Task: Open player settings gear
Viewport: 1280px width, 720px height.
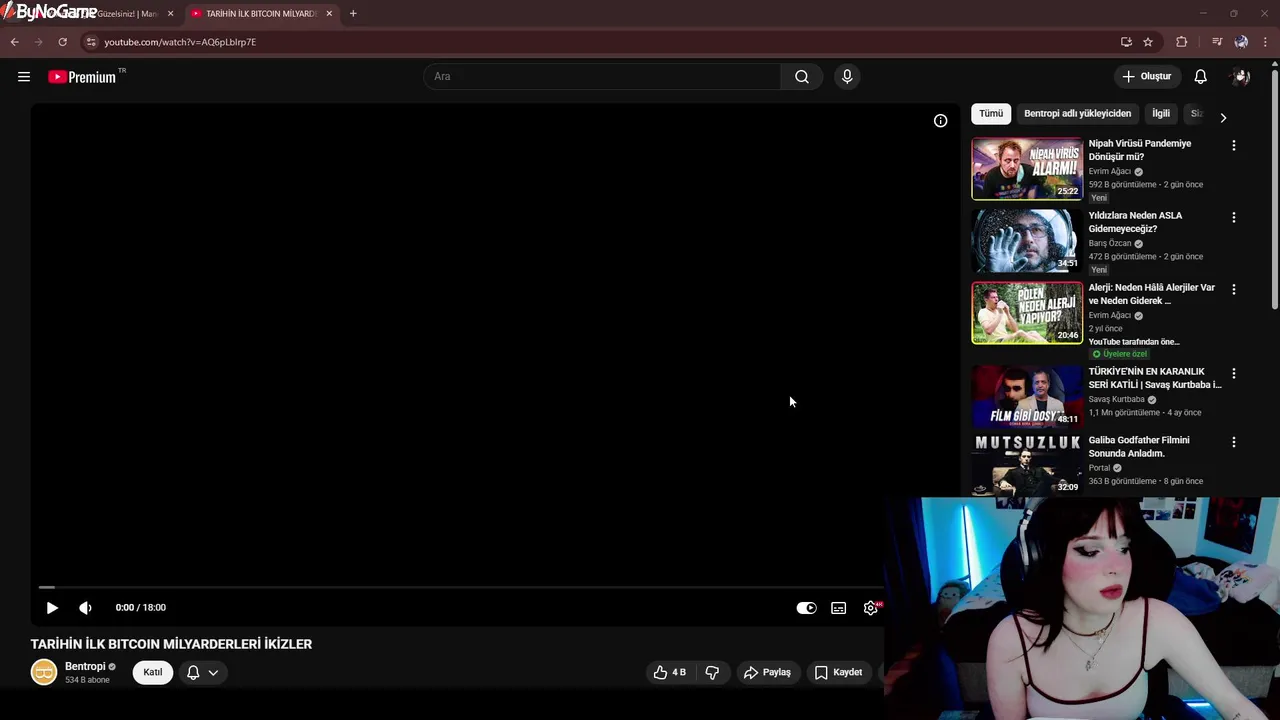Action: click(871, 608)
